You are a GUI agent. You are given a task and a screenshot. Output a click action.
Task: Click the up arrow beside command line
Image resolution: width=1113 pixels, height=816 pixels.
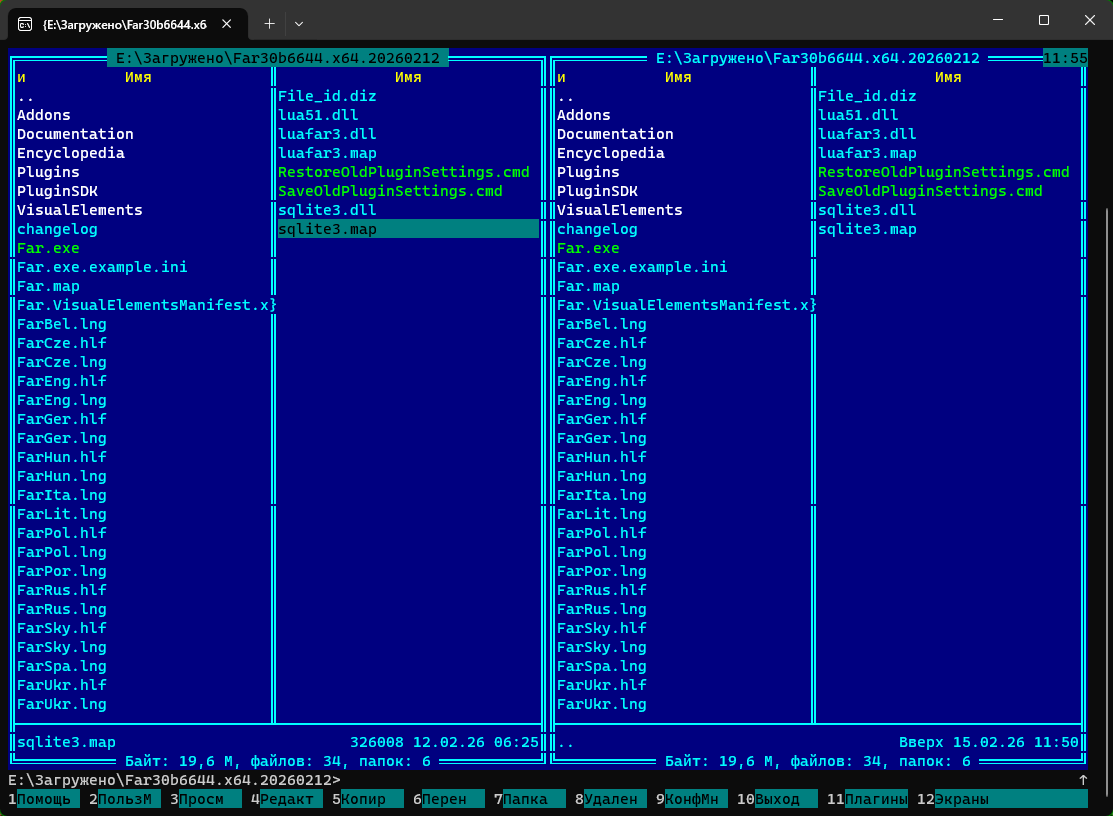pyautogui.click(x=1083, y=780)
